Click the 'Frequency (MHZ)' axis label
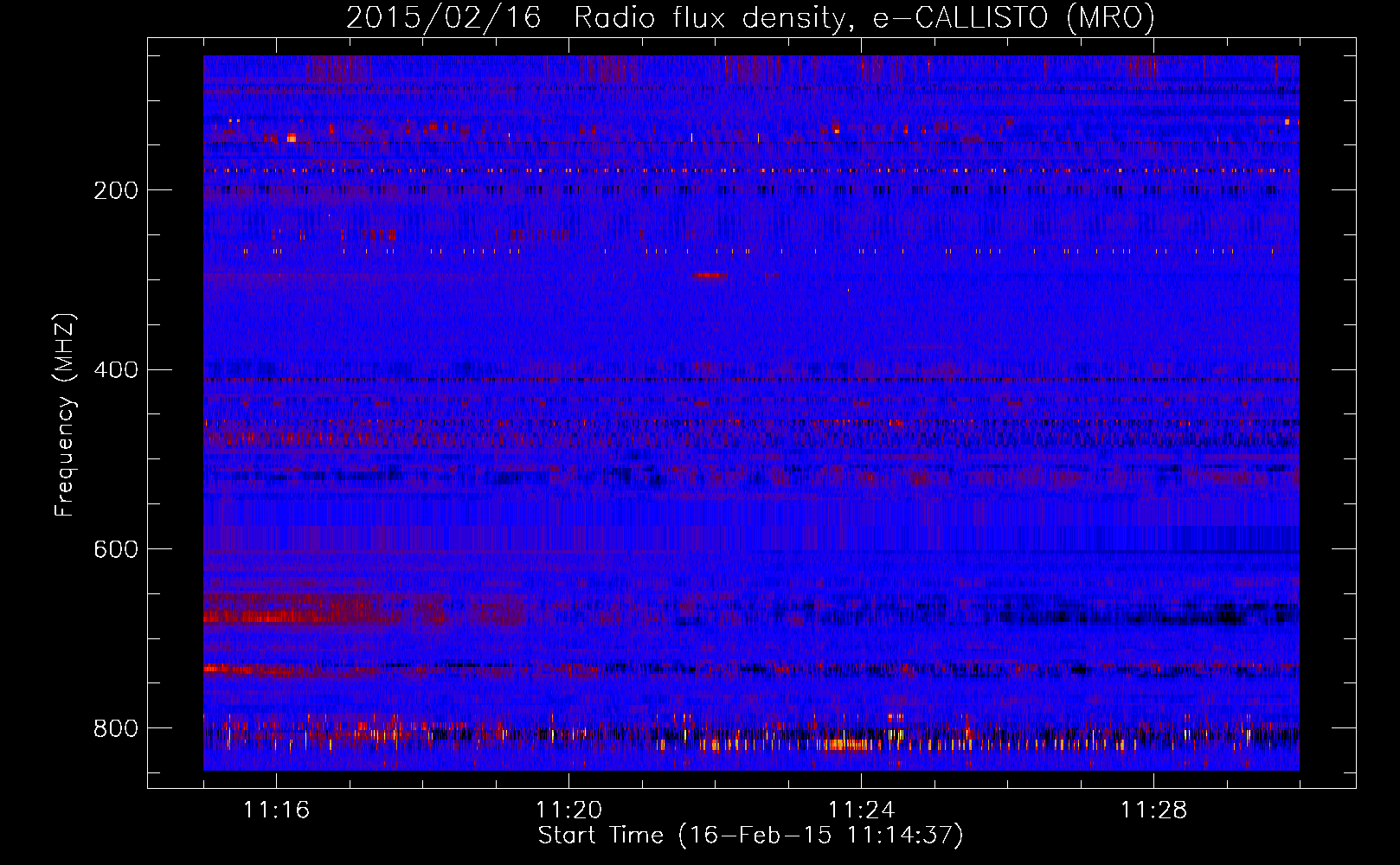Screen dimensions: 1400x865 tap(65, 414)
